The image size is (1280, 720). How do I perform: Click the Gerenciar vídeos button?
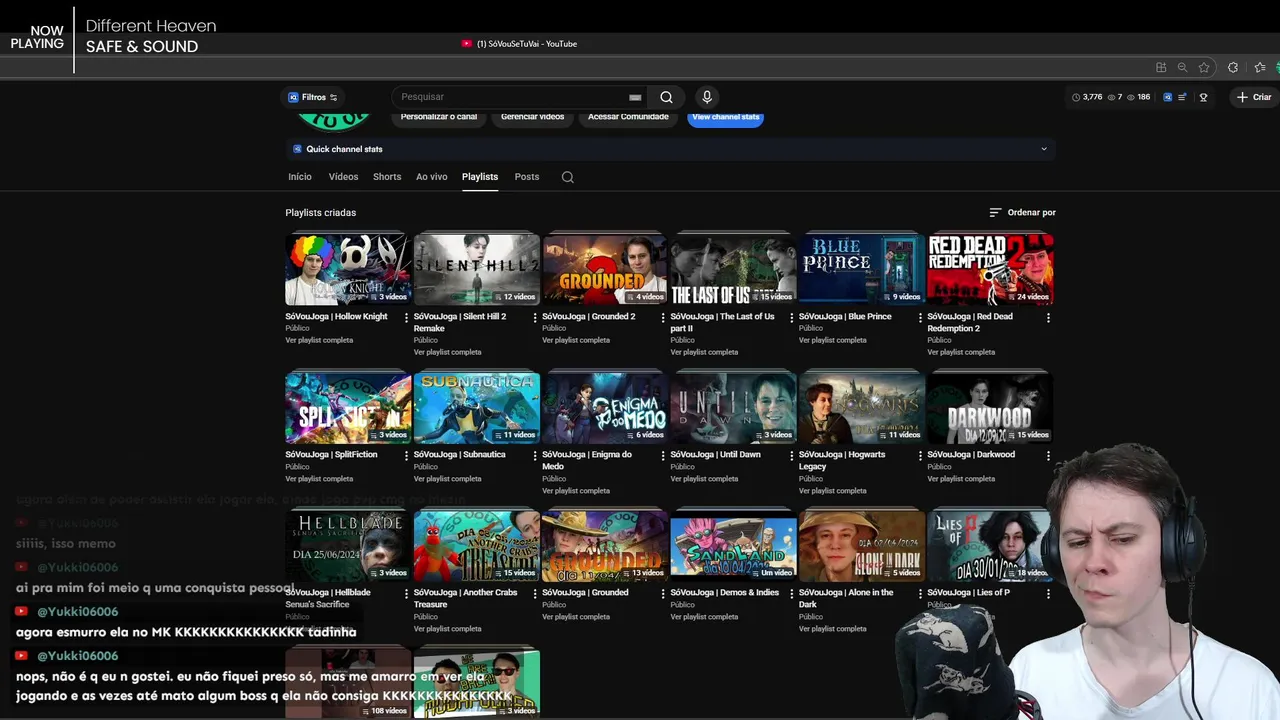532,118
